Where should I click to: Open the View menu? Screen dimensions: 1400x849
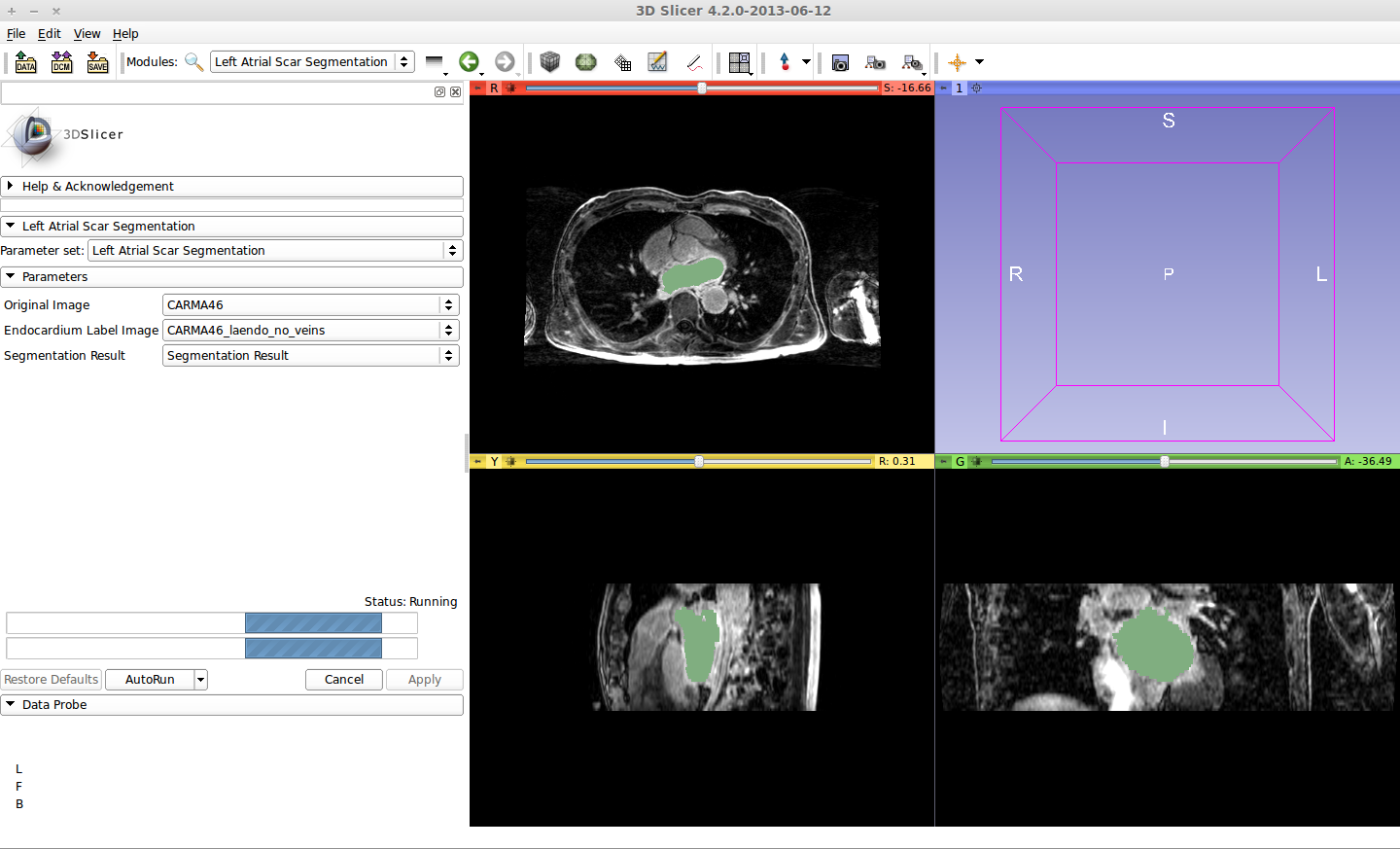pos(87,33)
